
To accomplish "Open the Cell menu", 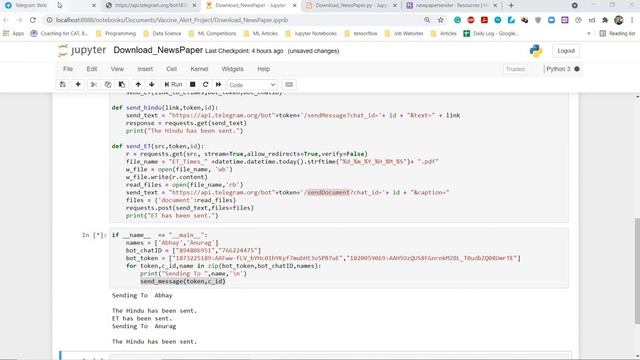I will 171,69.
